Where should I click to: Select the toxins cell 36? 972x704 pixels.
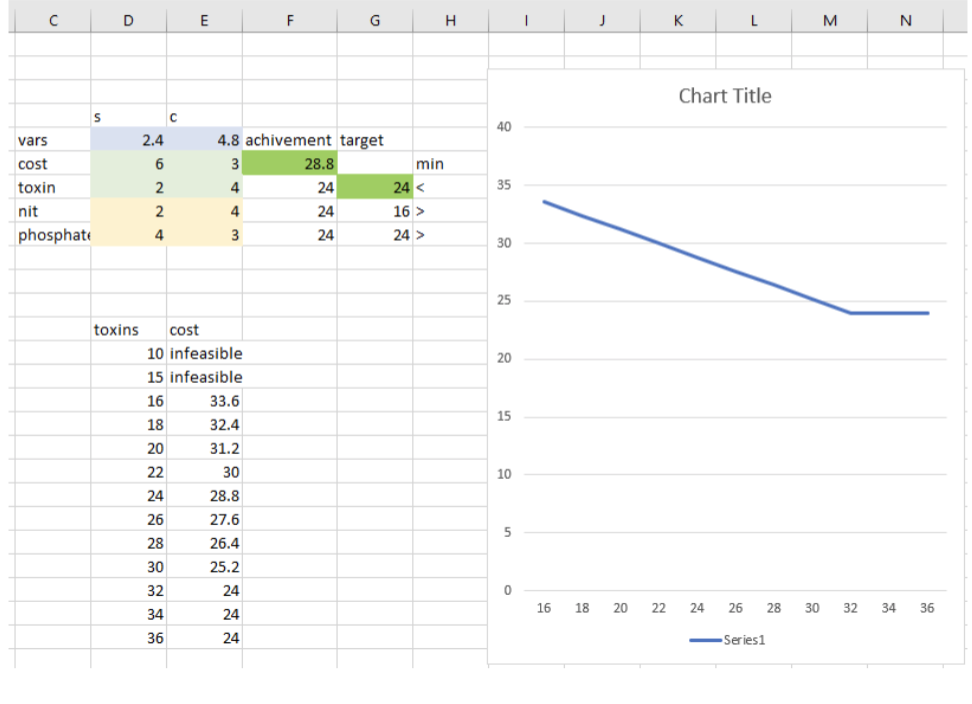[x=128, y=638]
